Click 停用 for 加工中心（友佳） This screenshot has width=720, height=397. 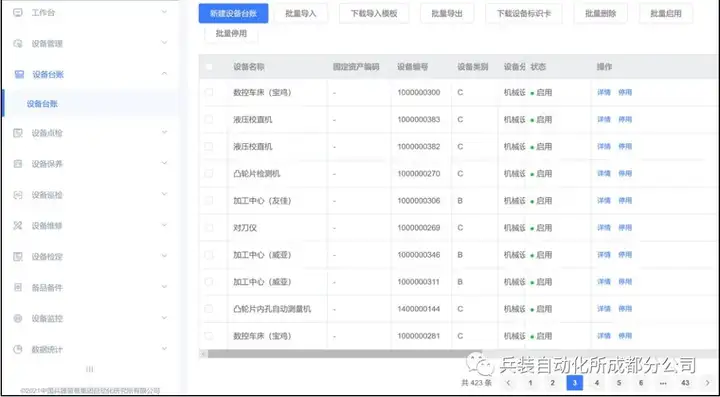pos(625,201)
